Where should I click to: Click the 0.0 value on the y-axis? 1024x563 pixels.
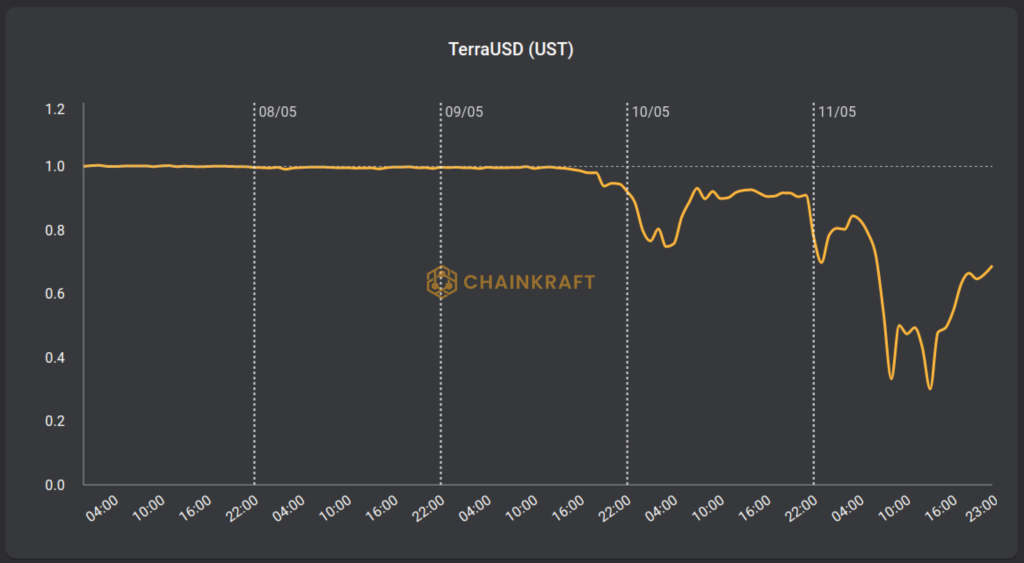coord(54,485)
